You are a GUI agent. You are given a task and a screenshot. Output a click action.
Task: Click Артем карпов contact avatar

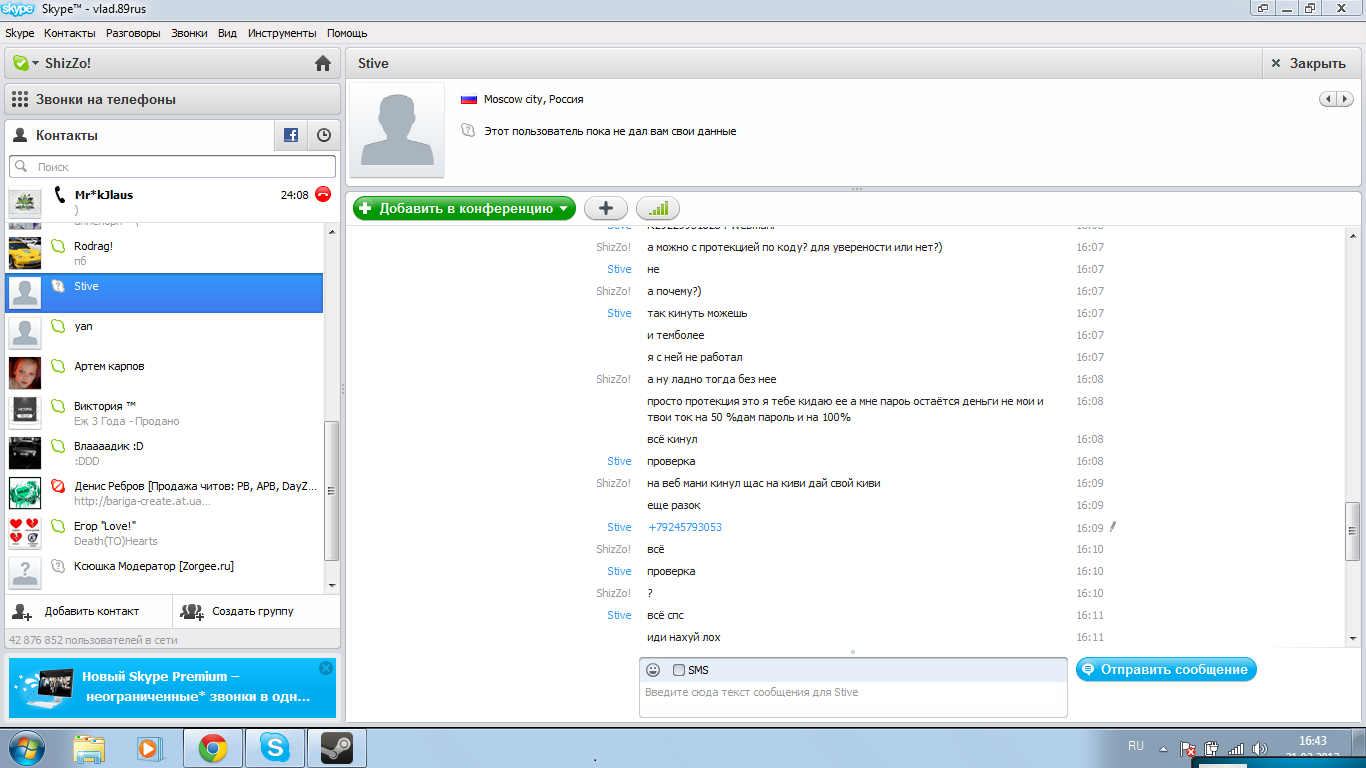pos(25,373)
